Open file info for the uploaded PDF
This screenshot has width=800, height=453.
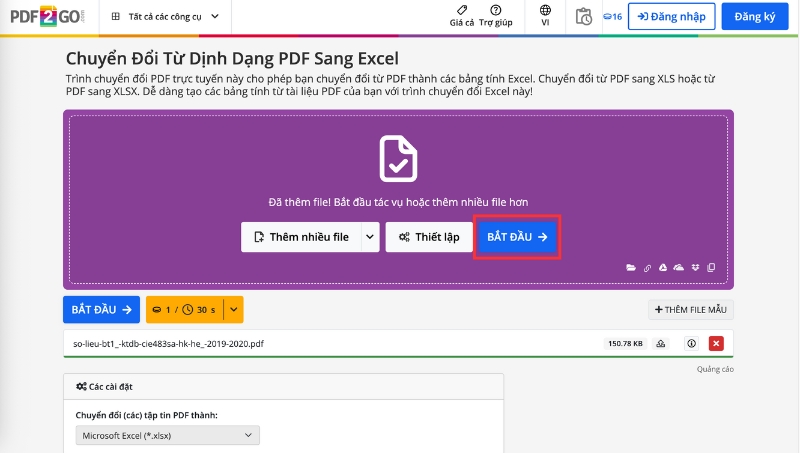[691, 343]
